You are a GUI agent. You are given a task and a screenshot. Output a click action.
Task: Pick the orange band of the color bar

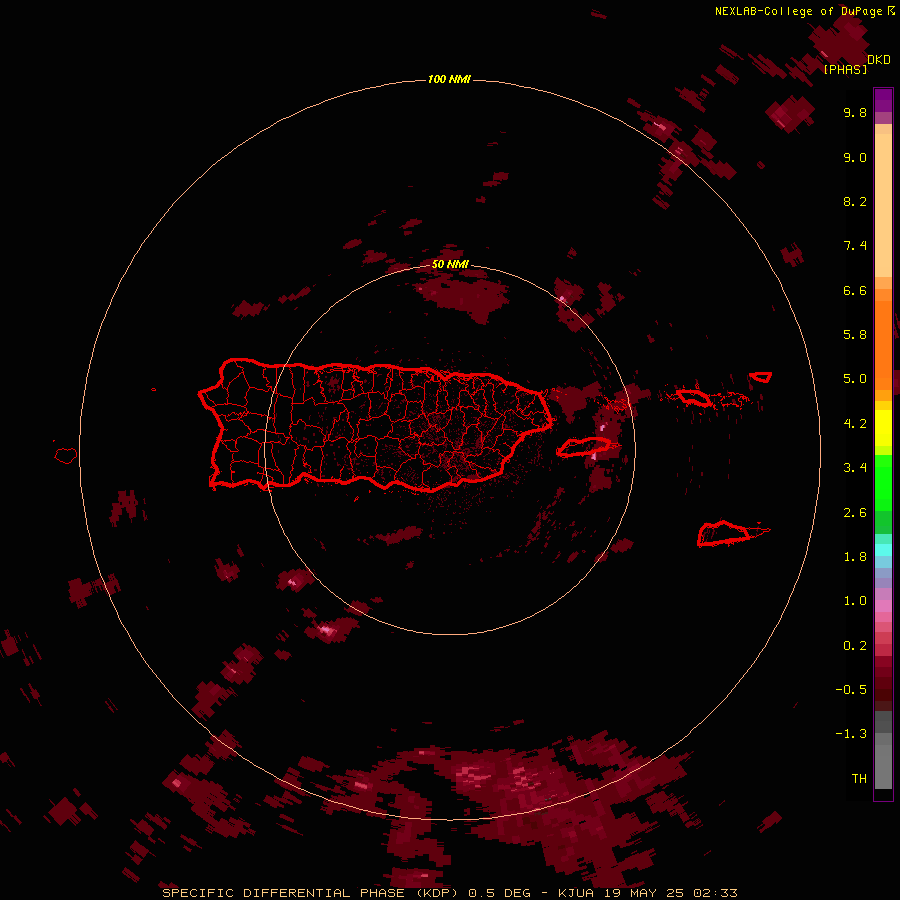click(883, 344)
